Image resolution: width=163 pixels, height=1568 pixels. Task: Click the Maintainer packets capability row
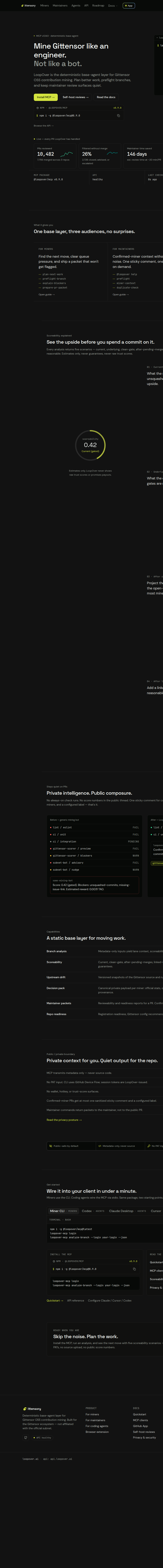[105, 1003]
